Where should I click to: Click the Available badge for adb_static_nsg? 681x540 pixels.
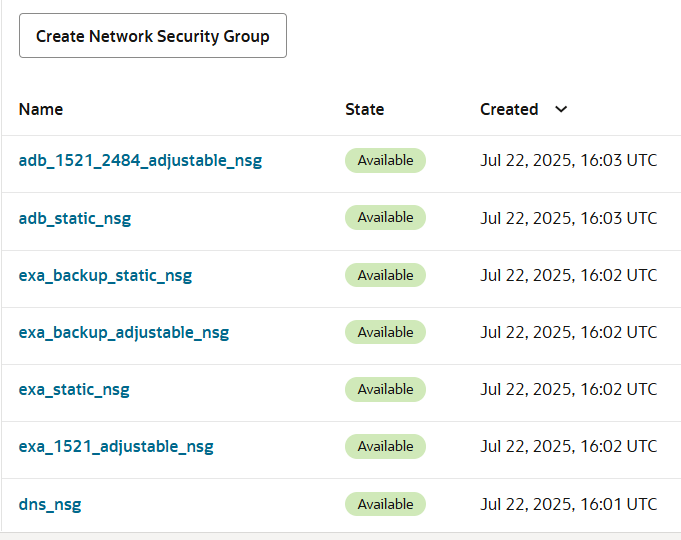[385, 217]
